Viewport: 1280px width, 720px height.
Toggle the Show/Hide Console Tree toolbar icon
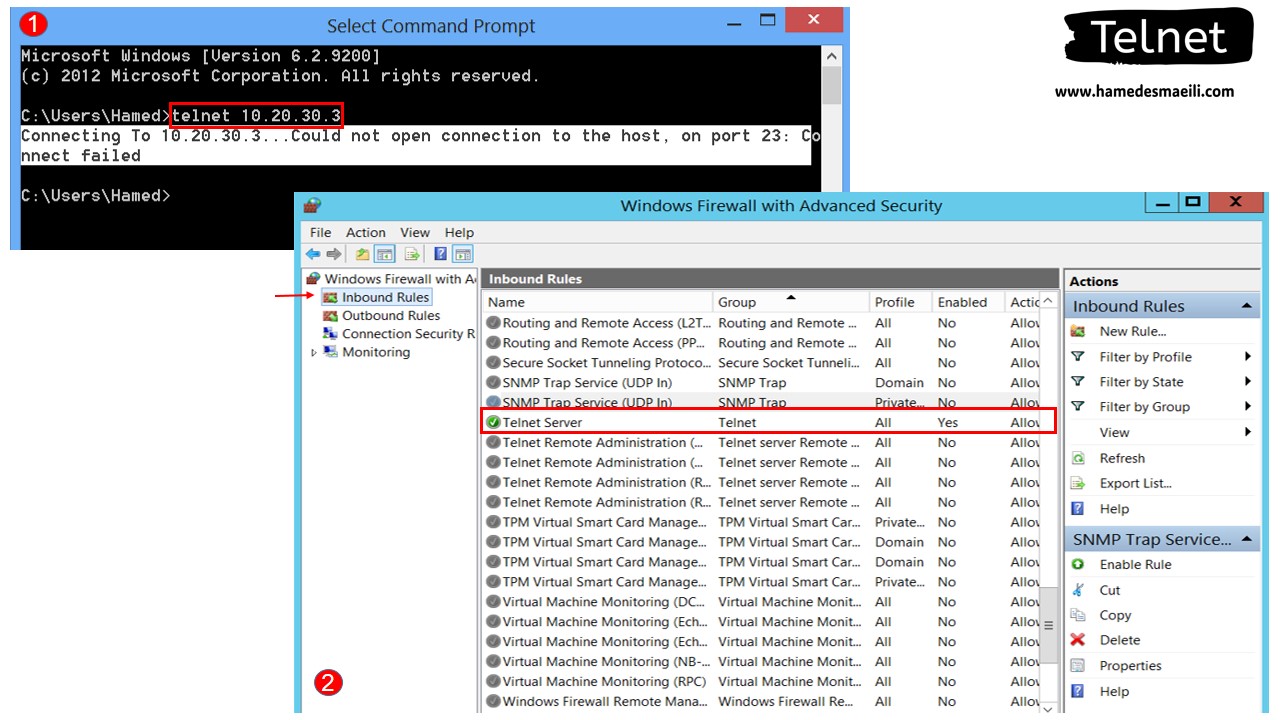[385, 254]
